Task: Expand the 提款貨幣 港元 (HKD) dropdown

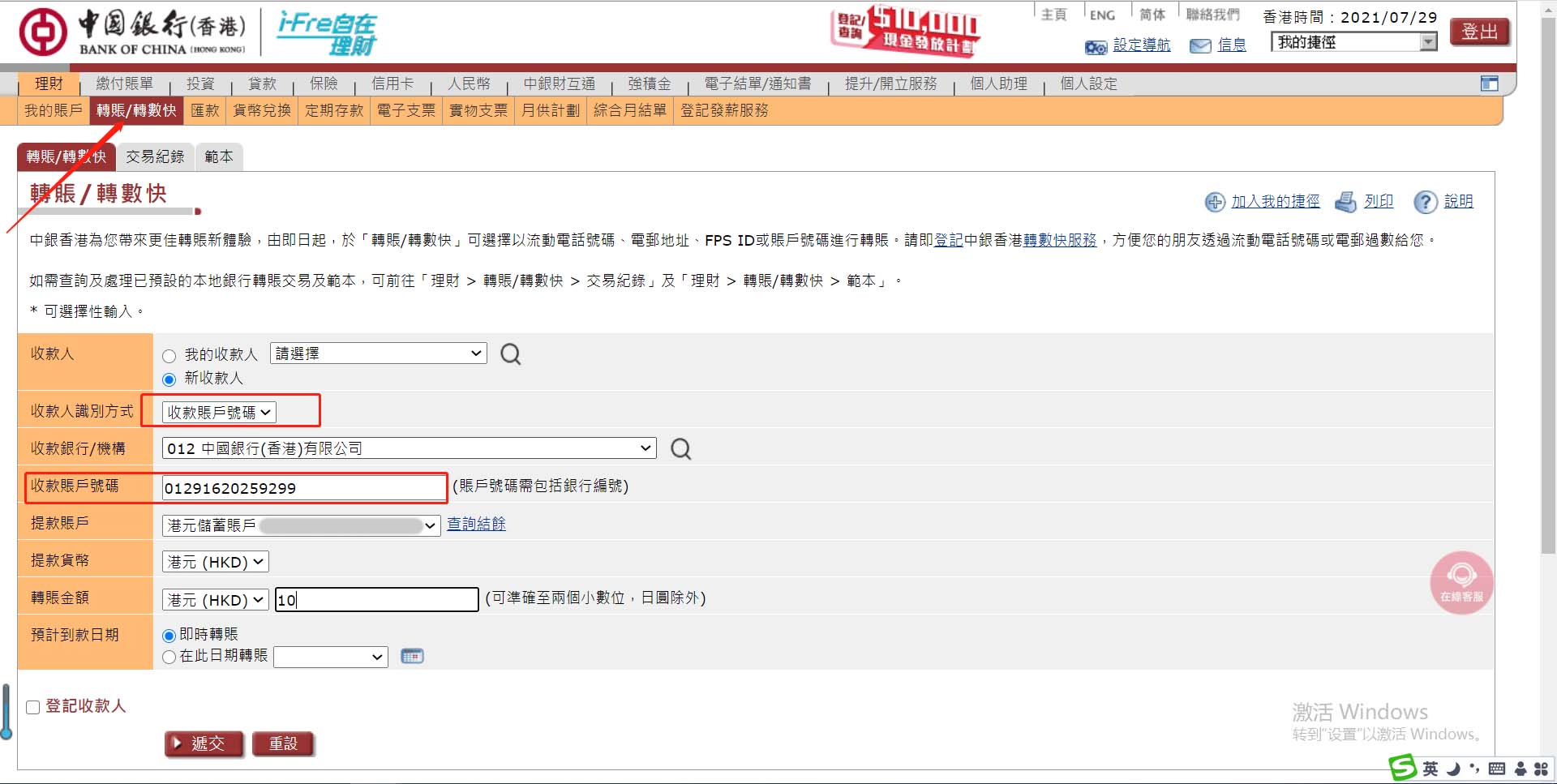Action: click(x=216, y=562)
